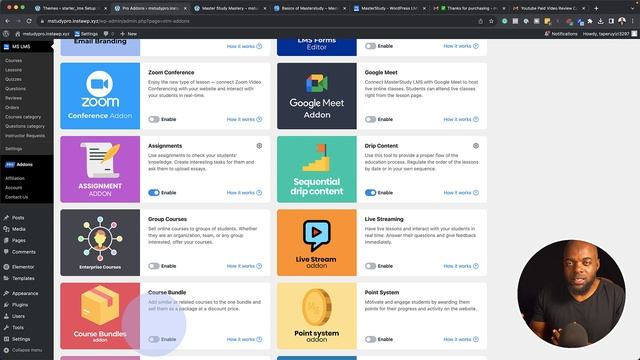This screenshot has height=360, width=640.
Task: Reload the page in browser toolbar
Action: (29, 21)
